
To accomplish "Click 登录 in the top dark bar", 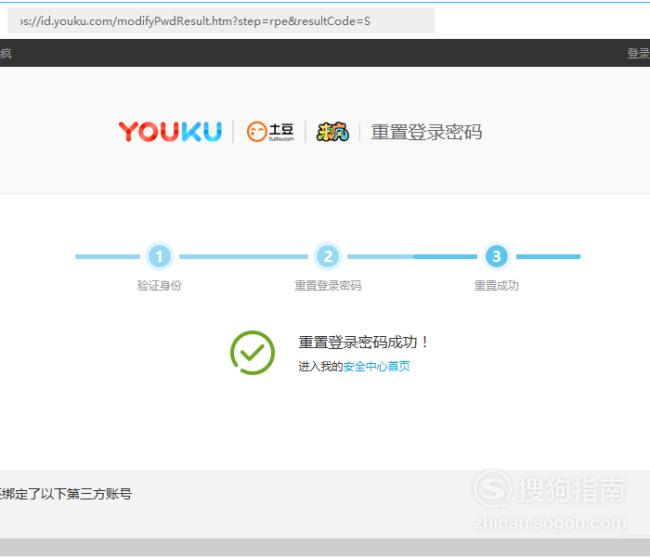I will (x=638, y=53).
